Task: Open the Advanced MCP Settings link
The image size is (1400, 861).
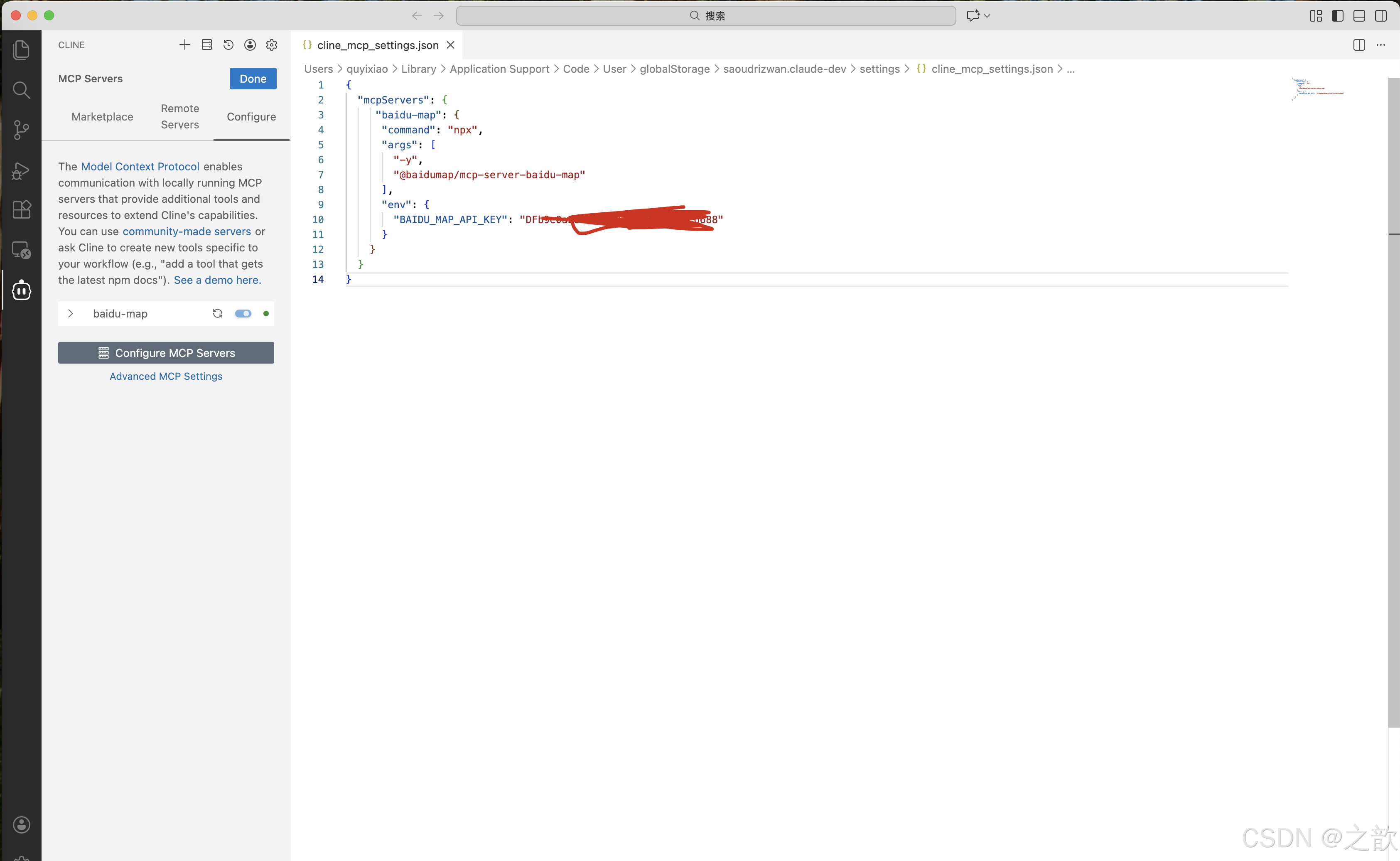Action: tap(166, 376)
